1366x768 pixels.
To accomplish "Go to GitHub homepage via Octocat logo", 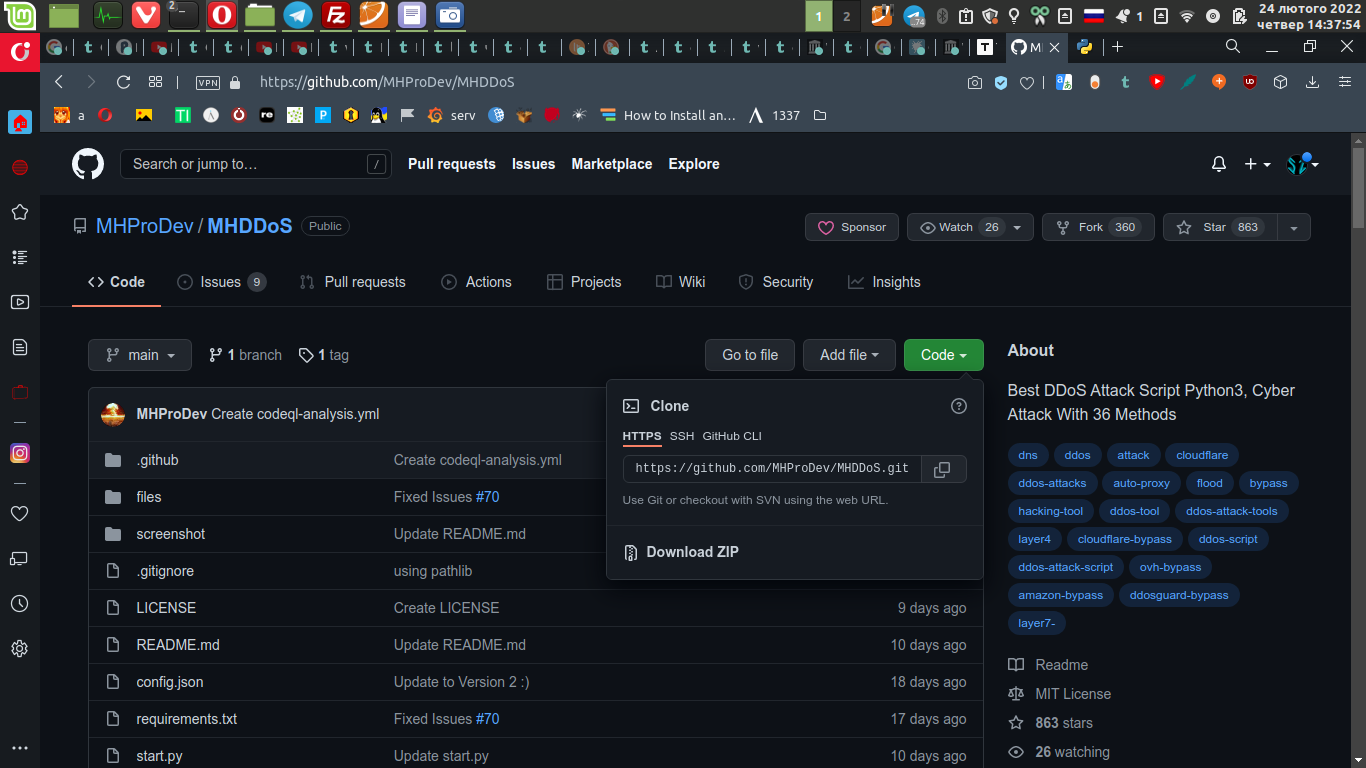I will (x=88, y=164).
